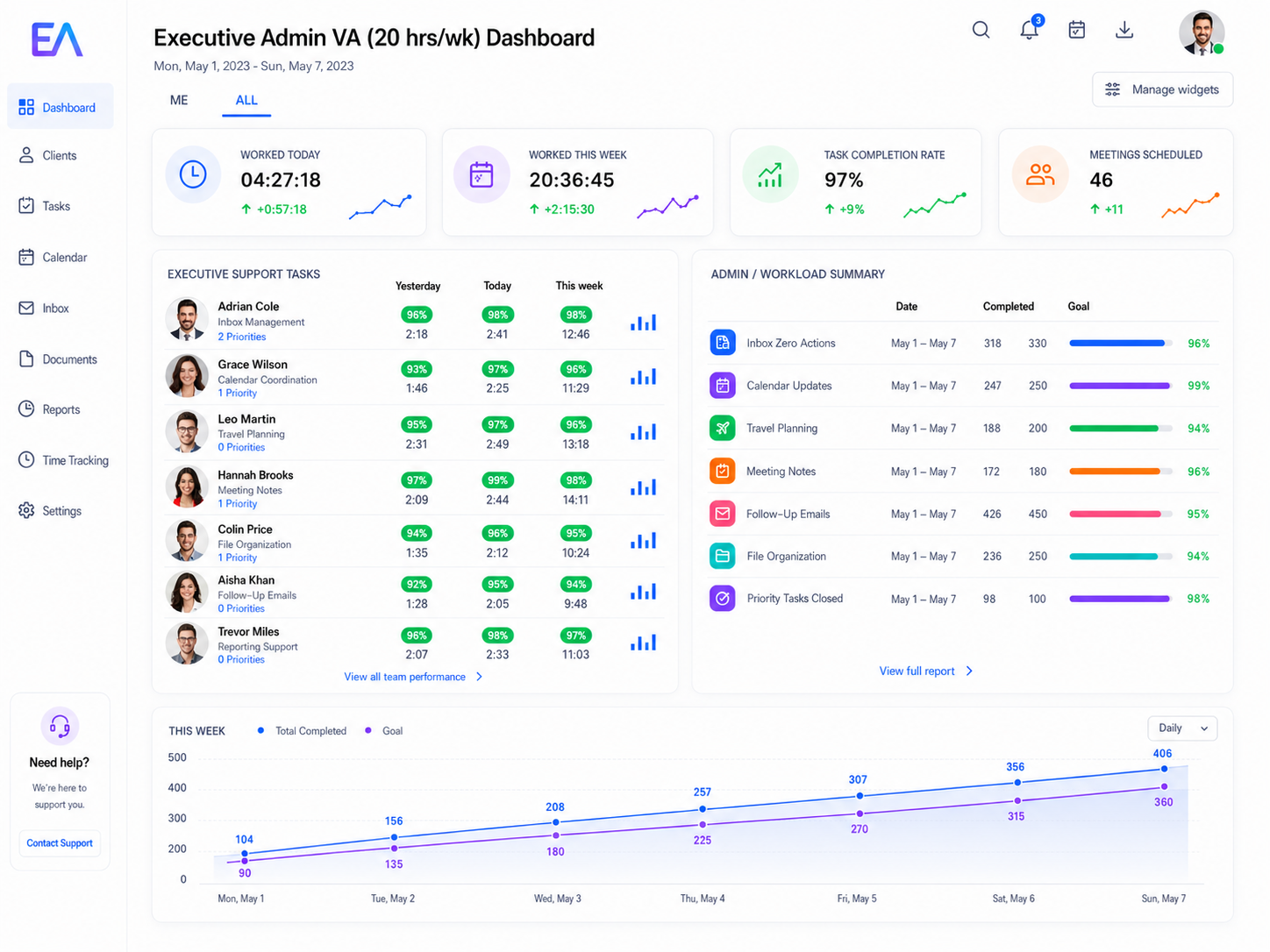Click the Worked This Week calendar icon
Screen dimensions: 1270x952
482,174
